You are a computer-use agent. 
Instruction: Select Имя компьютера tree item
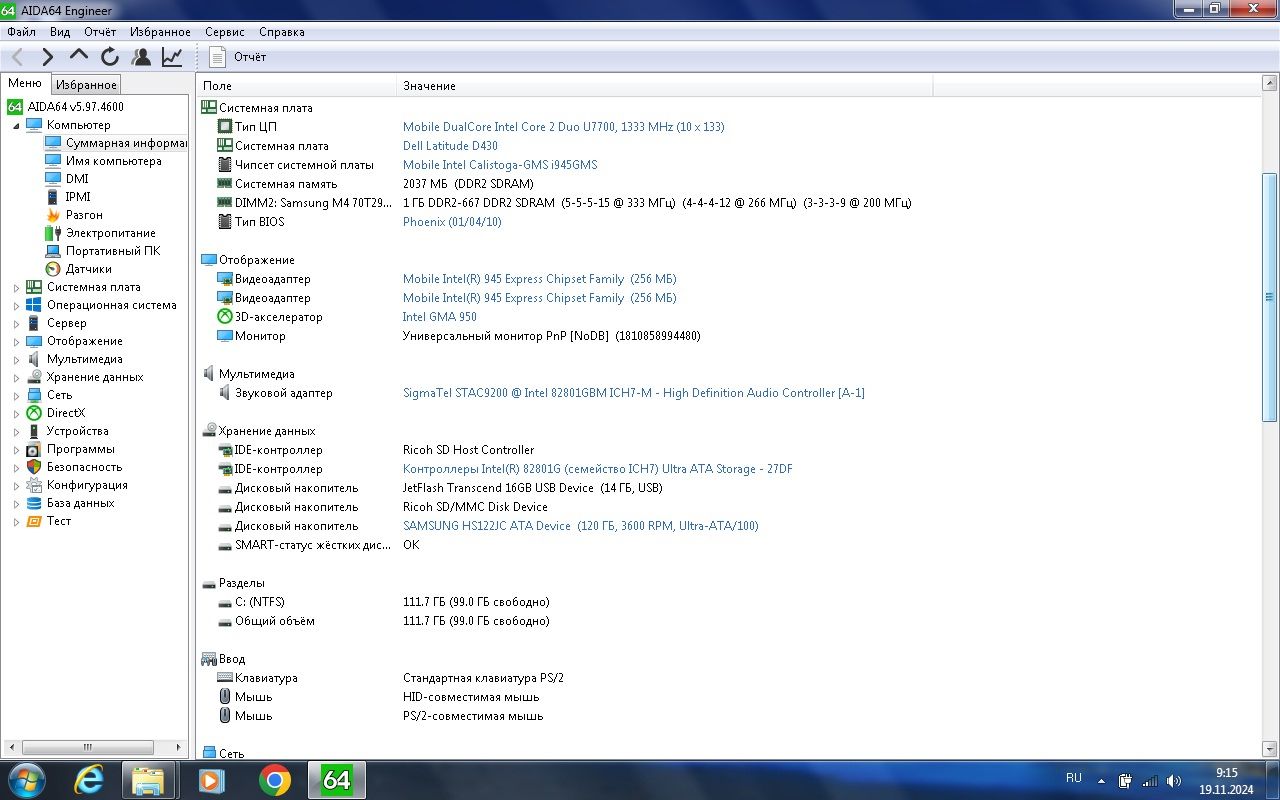coord(113,161)
